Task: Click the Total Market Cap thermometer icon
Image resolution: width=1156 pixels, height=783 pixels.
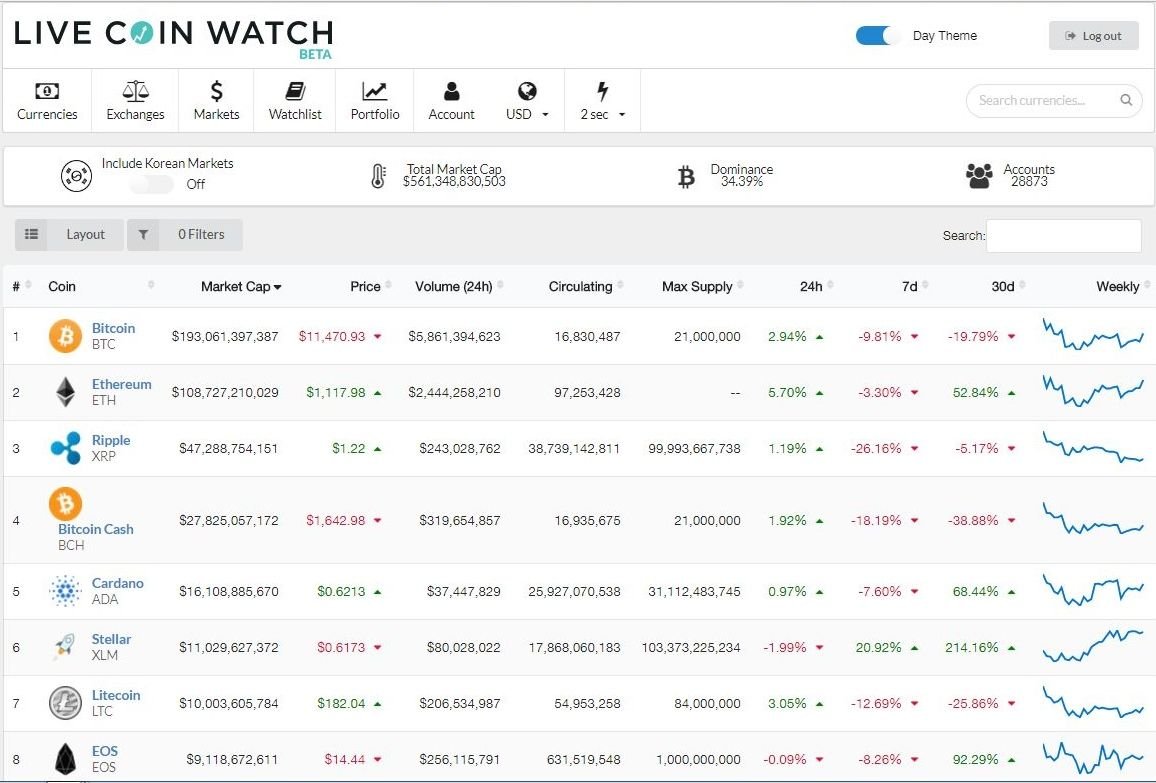Action: [x=377, y=176]
